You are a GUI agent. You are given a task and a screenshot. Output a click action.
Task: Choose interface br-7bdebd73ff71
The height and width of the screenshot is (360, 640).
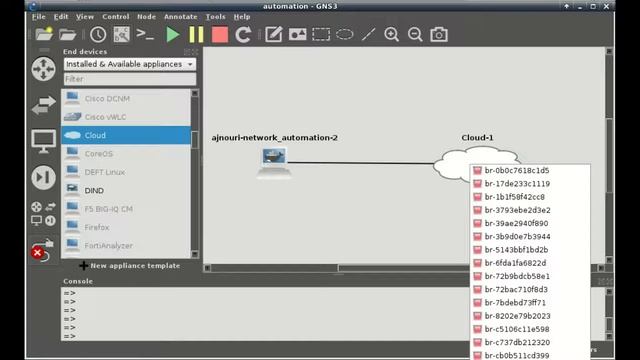[530, 302]
